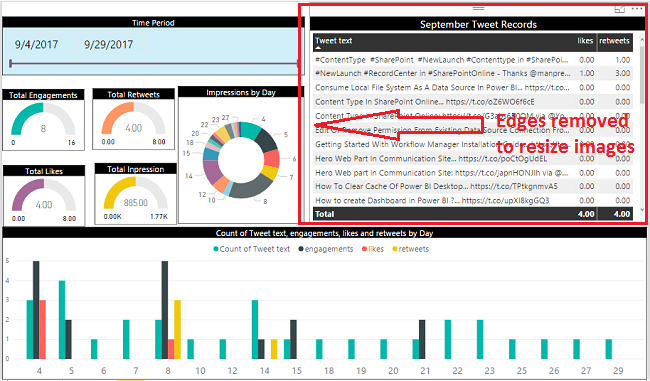The image size is (650, 381).
Task: Open the More options ellipsis menu
Action: pyautogui.click(x=636, y=9)
